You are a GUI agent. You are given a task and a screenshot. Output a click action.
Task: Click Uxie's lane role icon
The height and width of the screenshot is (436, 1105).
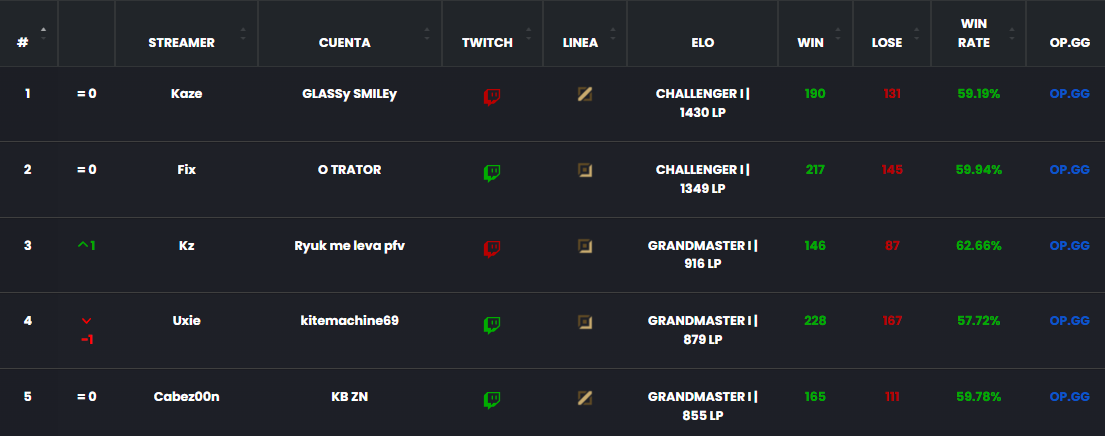[x=584, y=321]
